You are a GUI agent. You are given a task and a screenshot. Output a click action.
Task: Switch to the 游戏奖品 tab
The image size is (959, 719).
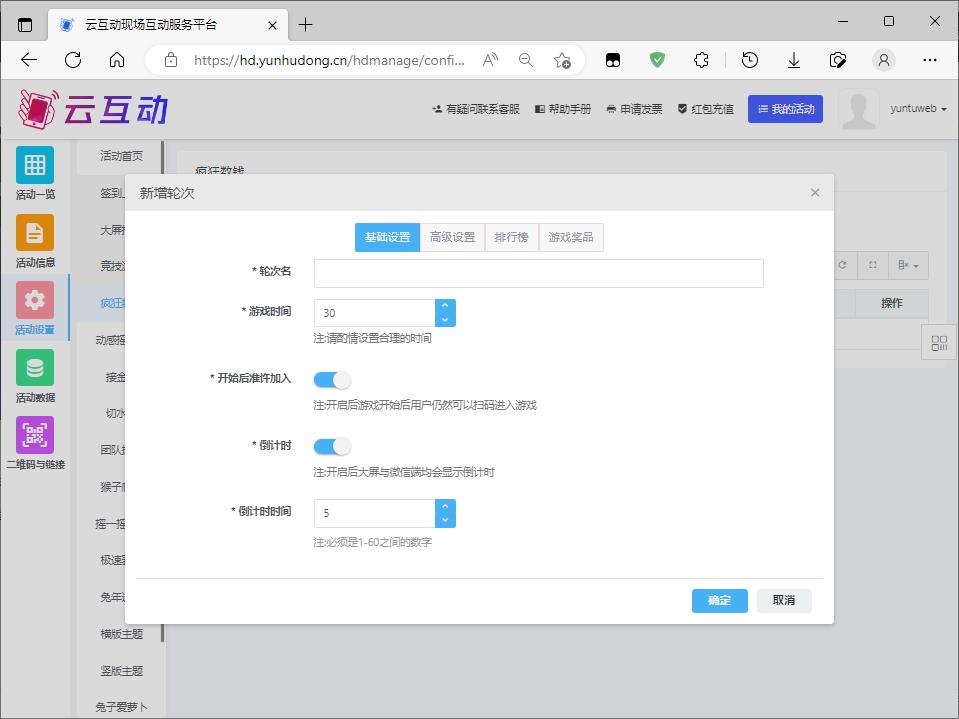[x=571, y=237]
